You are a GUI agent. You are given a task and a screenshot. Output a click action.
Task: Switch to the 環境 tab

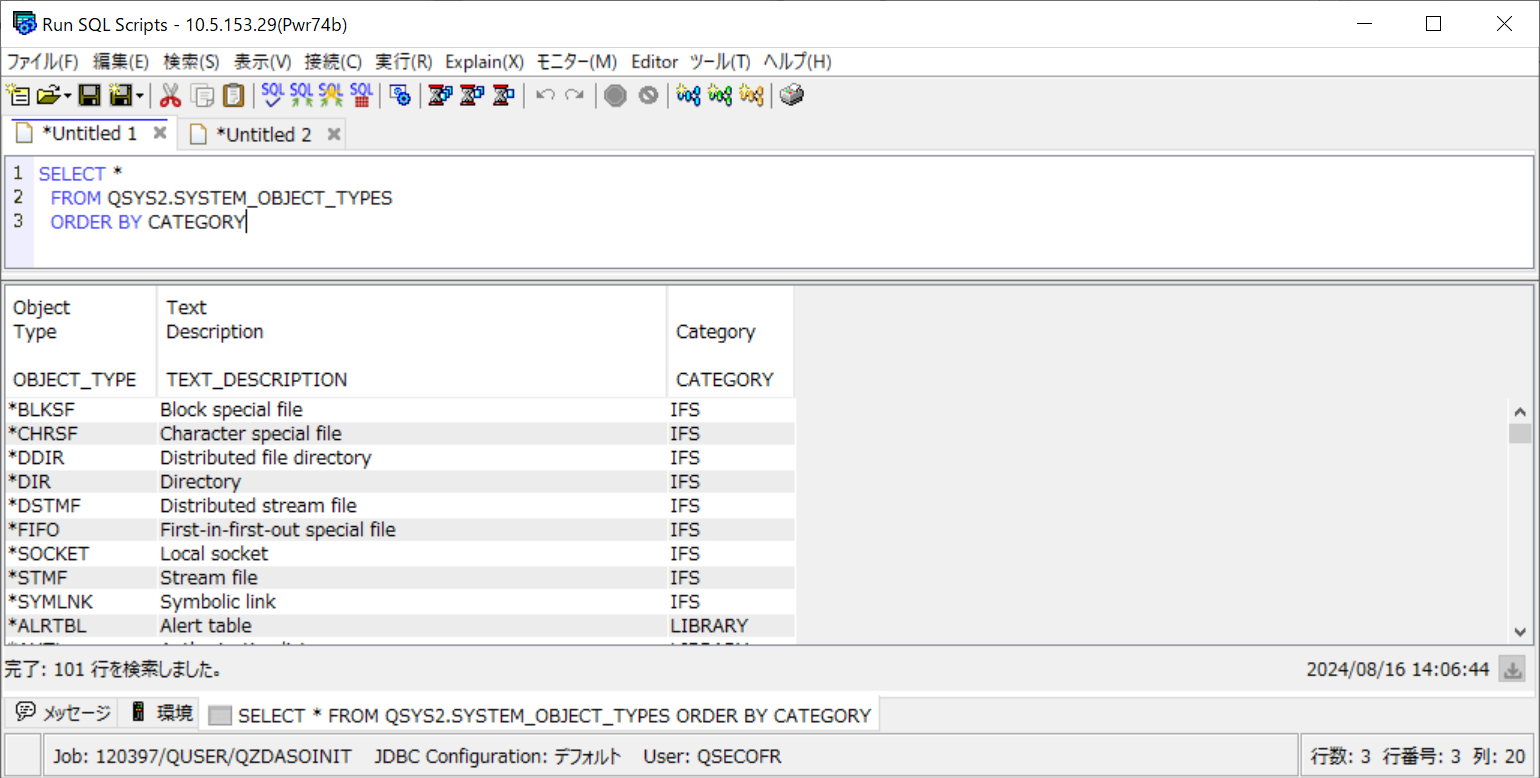[161, 713]
